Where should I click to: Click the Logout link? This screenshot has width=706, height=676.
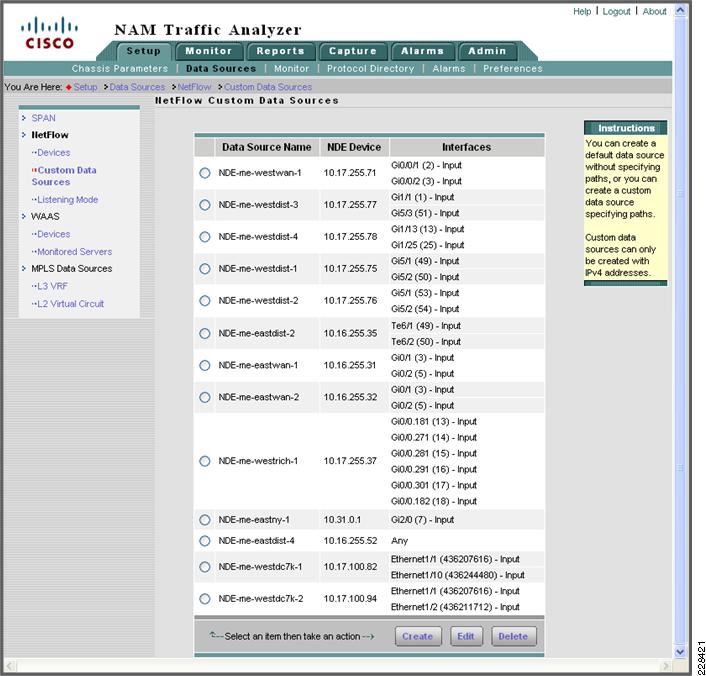click(616, 12)
